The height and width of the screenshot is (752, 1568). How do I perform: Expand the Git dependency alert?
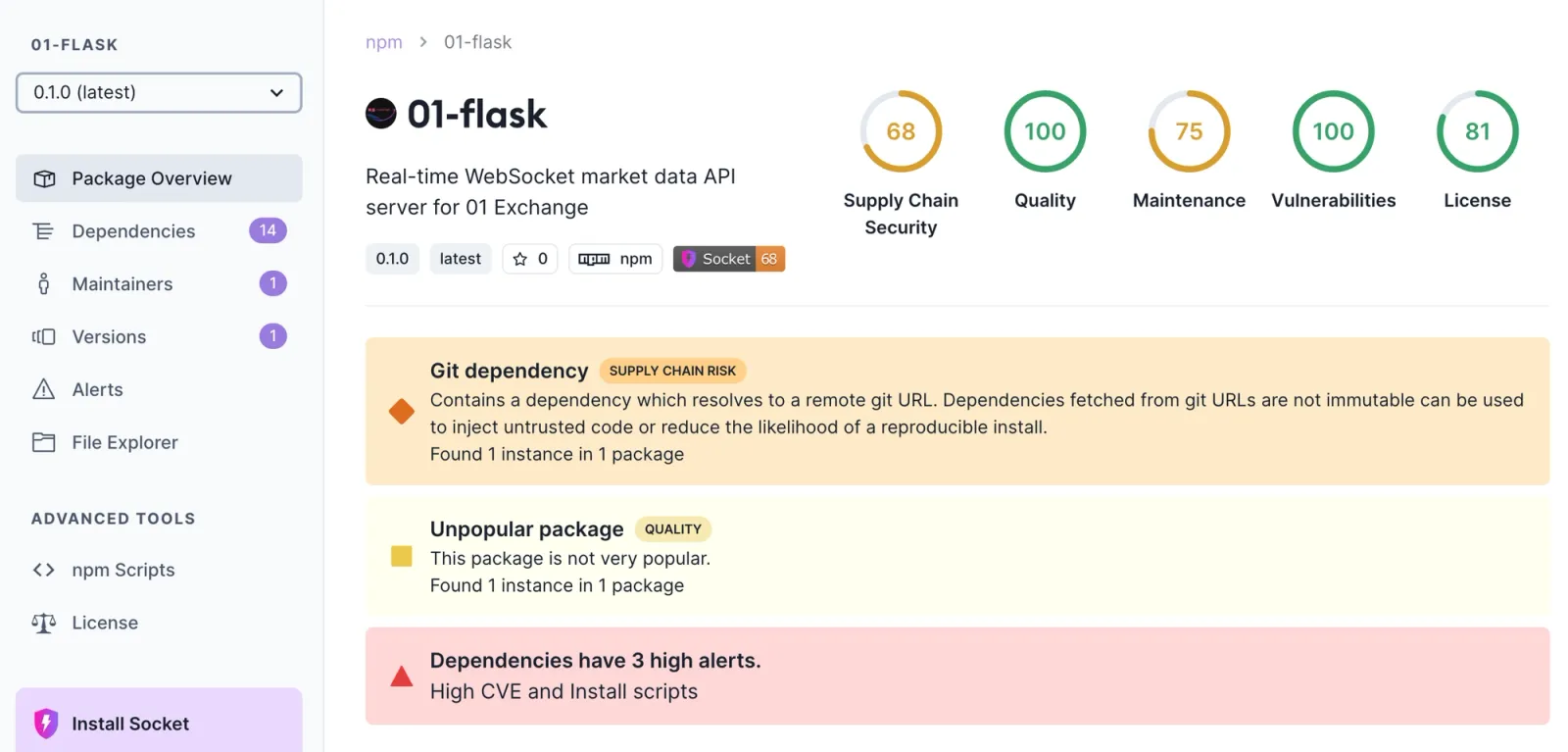tap(957, 411)
